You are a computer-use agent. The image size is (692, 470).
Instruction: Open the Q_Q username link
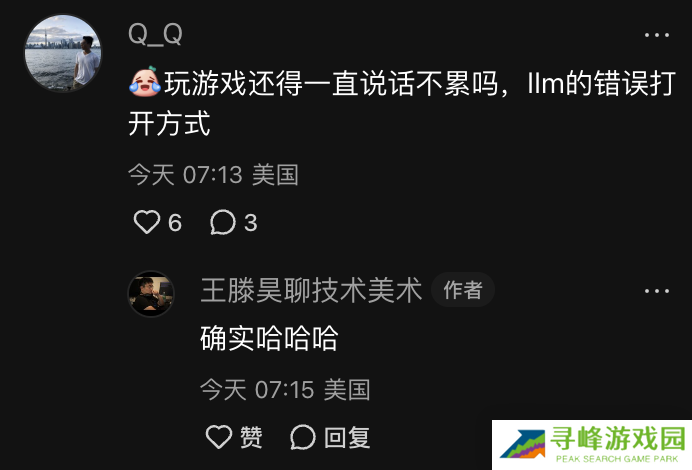click(x=155, y=34)
